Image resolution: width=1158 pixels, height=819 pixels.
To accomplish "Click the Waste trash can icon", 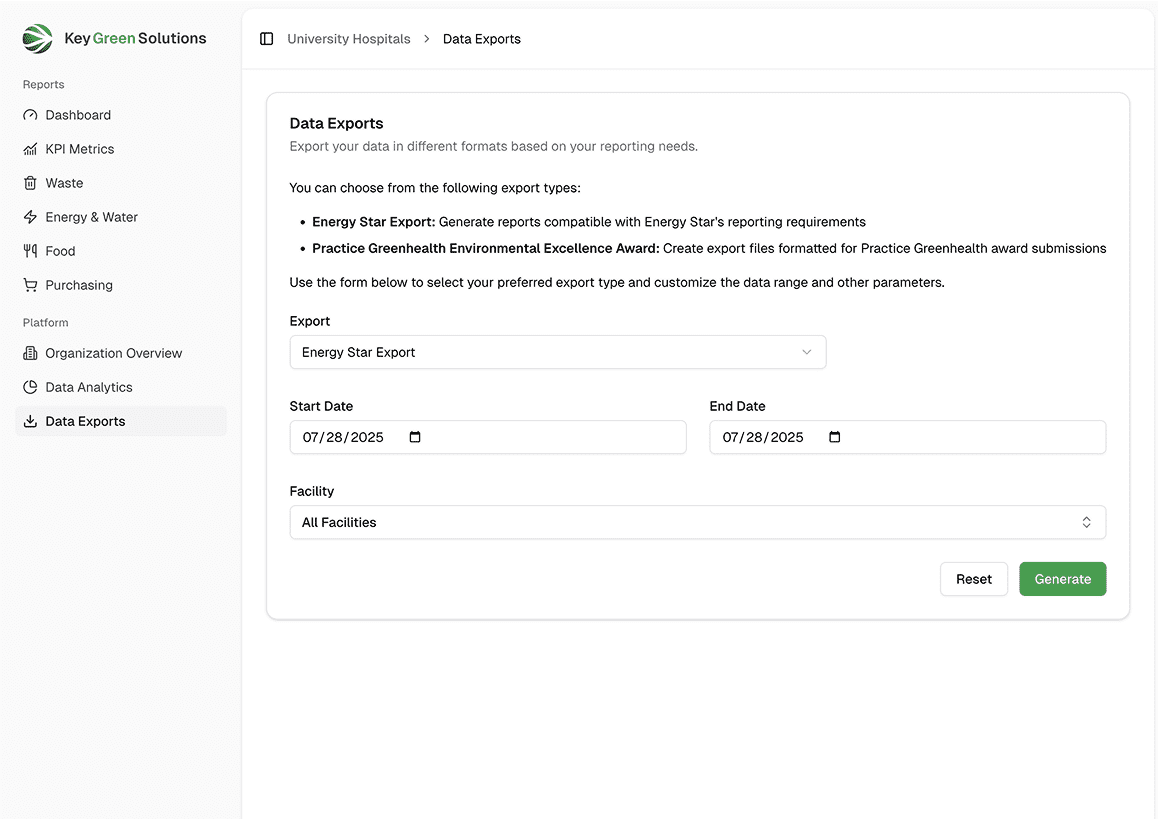I will click(x=30, y=183).
